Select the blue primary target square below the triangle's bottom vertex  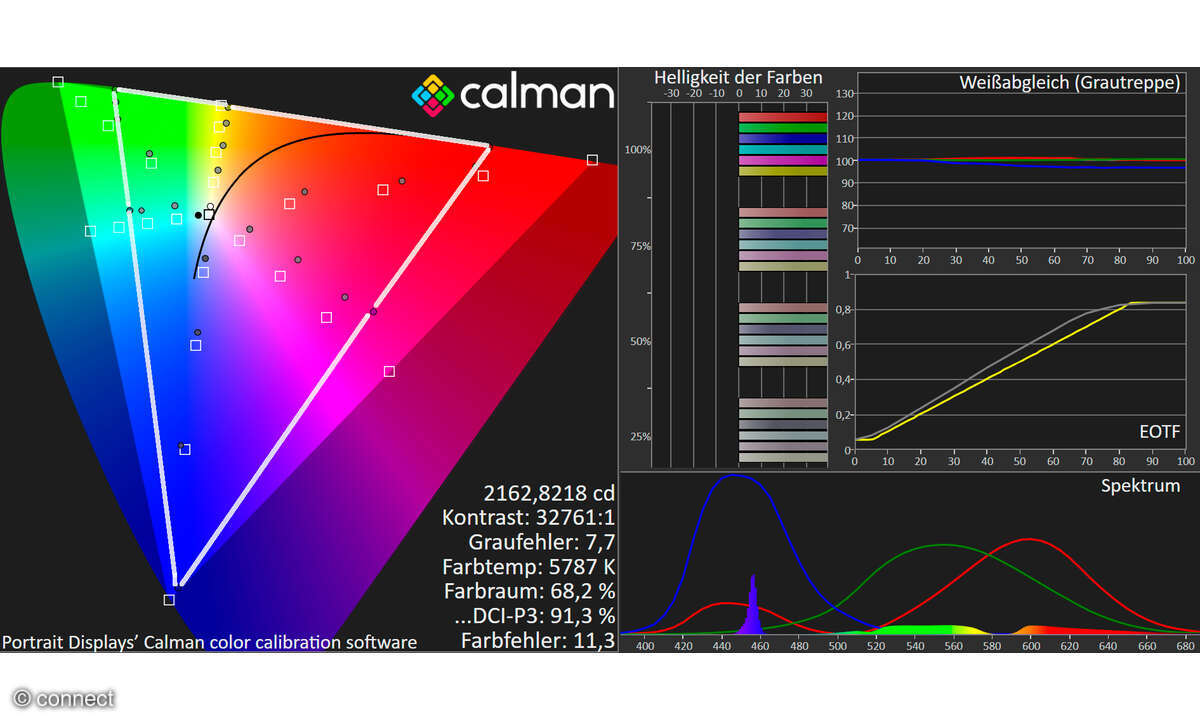click(x=169, y=600)
